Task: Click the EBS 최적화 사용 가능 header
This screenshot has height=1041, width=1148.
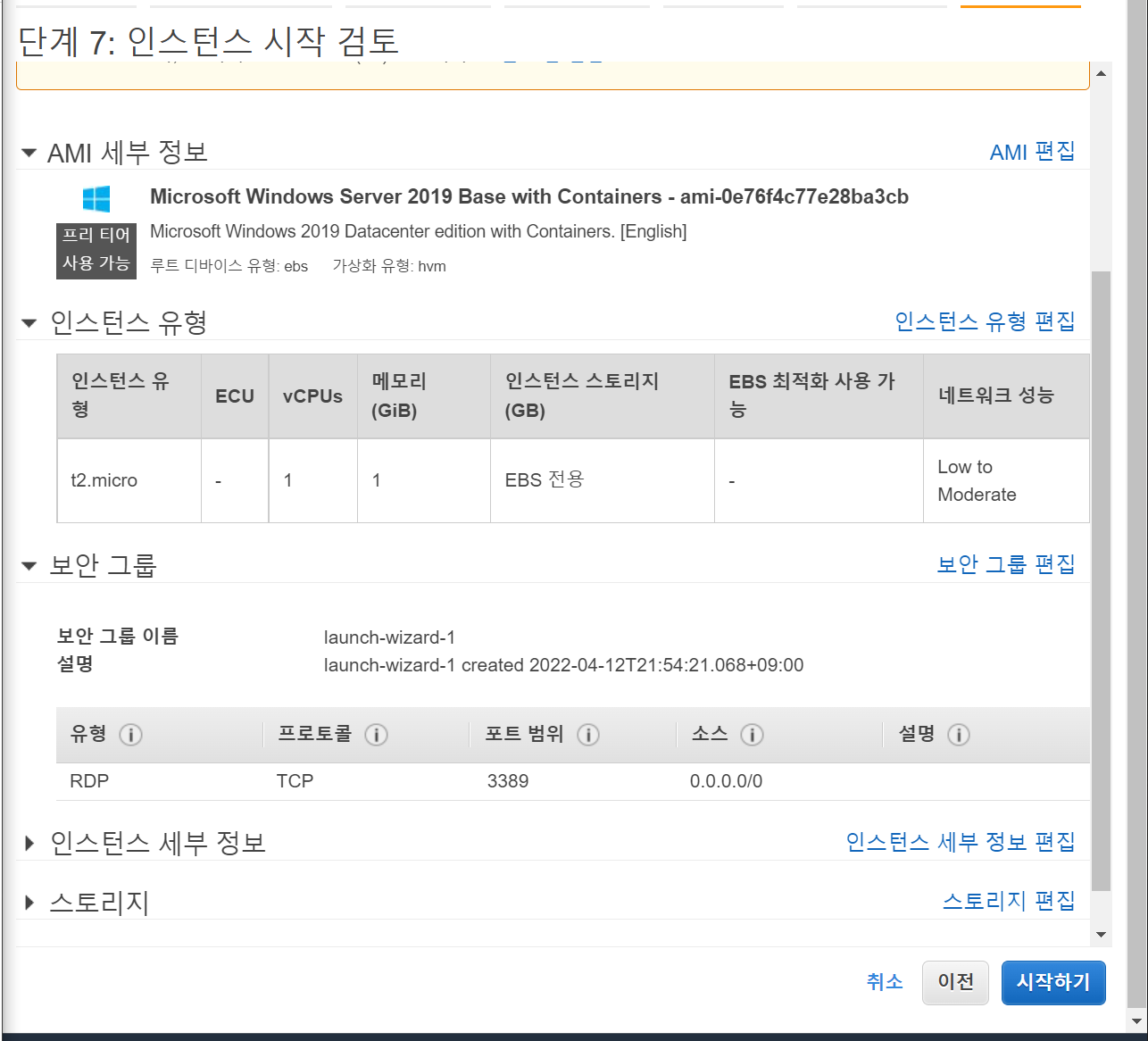Action: click(x=819, y=396)
